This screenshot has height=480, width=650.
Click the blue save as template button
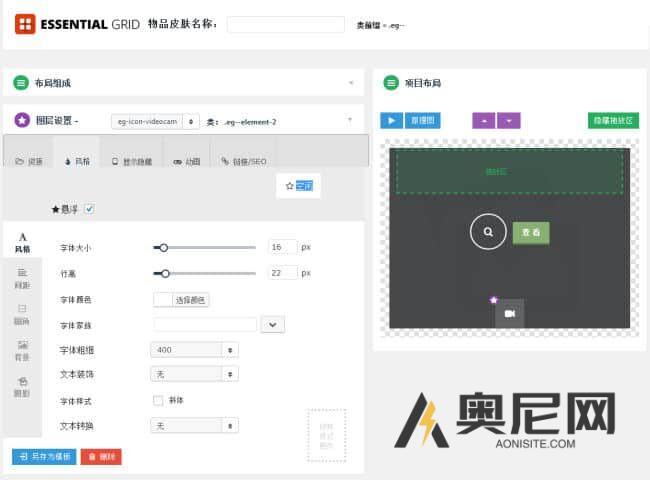coord(44,457)
